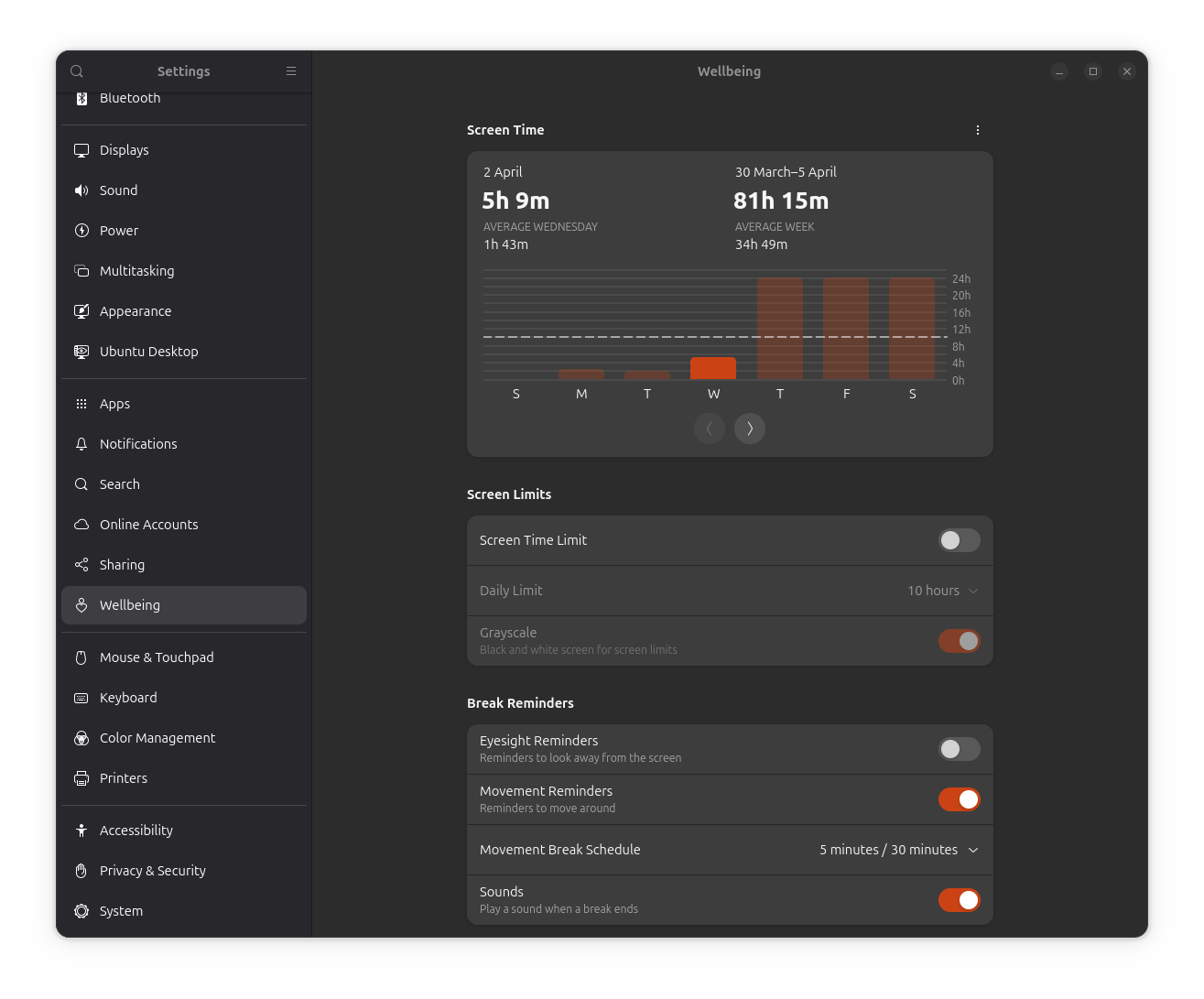
Task: Select the Multitasking icon
Action: (81, 270)
